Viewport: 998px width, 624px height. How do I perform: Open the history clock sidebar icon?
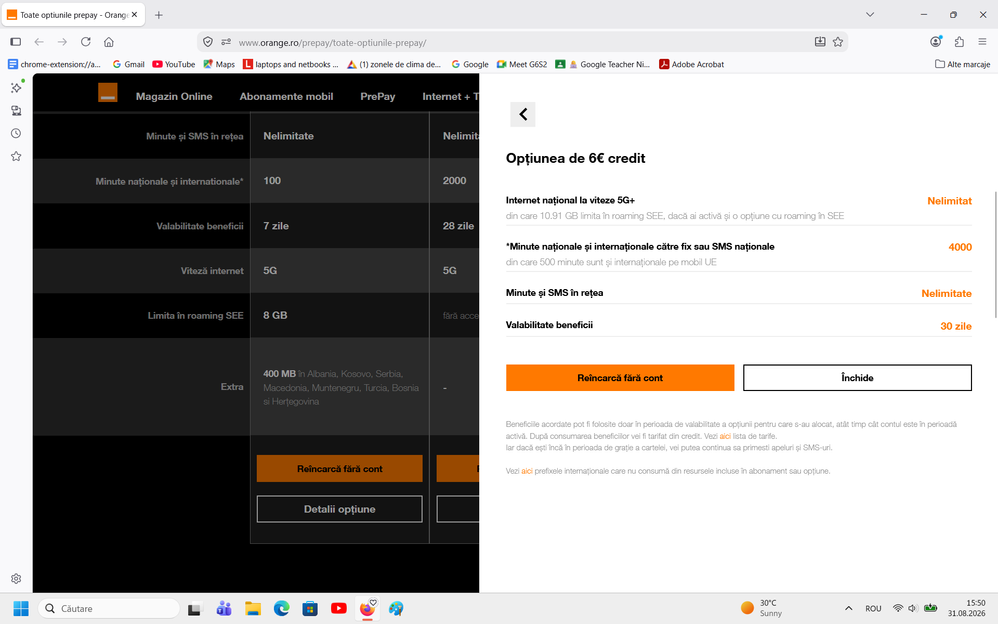click(x=17, y=134)
